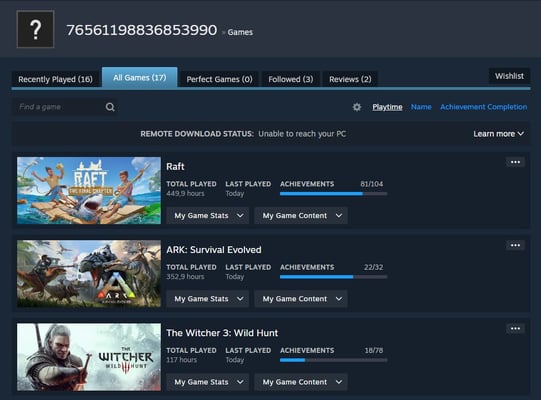The width and height of the screenshot is (541, 400).
Task: Open the ARK: Survival Evolved cover thumbnail
Action: 89,274
